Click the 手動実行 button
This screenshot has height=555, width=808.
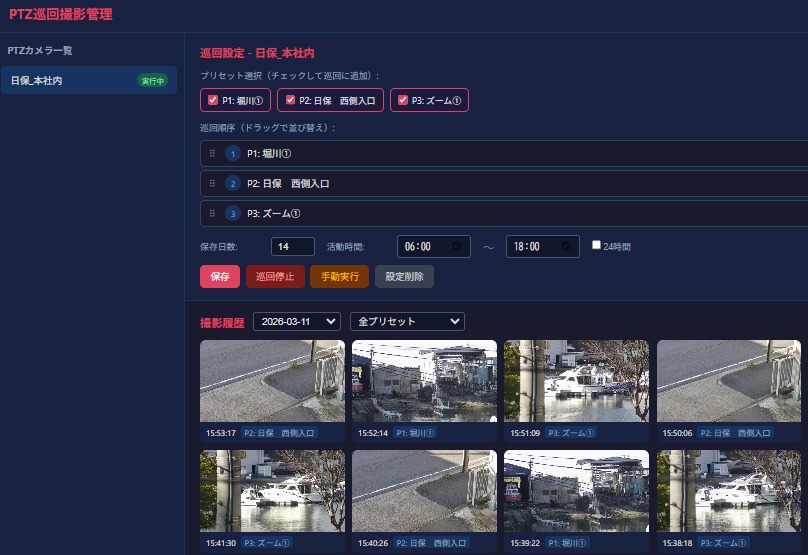340,277
